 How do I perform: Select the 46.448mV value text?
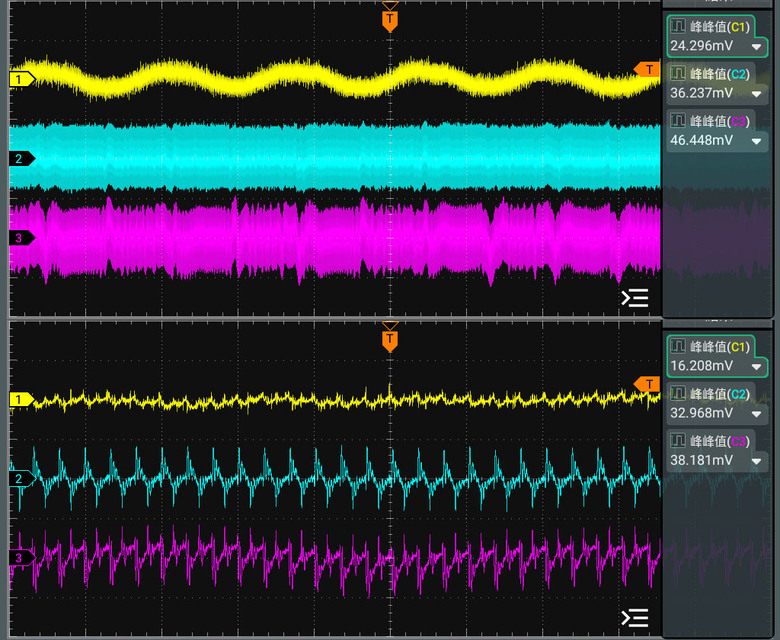click(701, 140)
